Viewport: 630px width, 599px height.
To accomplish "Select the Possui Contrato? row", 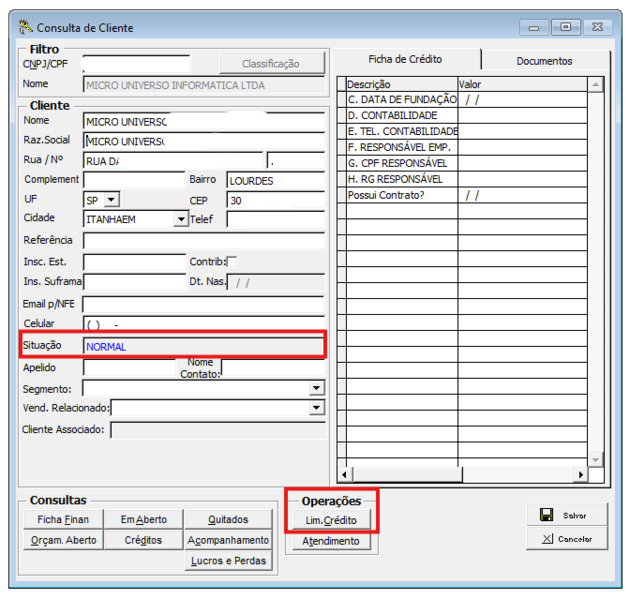I will (462, 195).
